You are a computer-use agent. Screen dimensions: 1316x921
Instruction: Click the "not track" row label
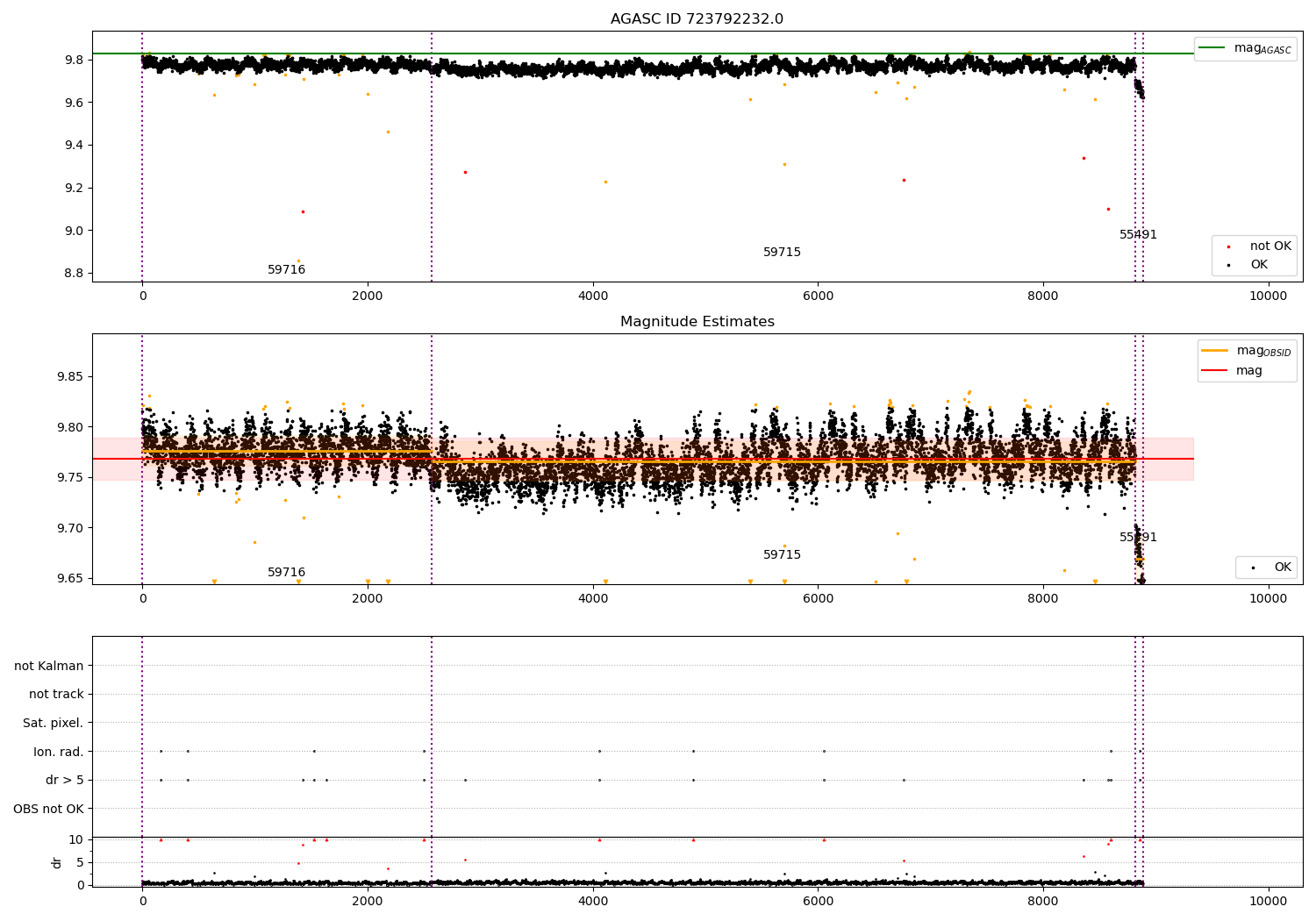pyautogui.click(x=56, y=695)
